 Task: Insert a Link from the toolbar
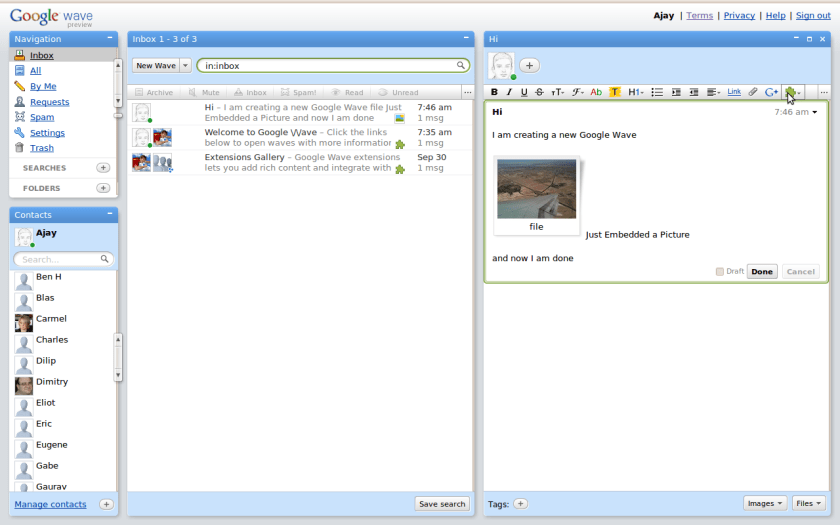click(734, 92)
